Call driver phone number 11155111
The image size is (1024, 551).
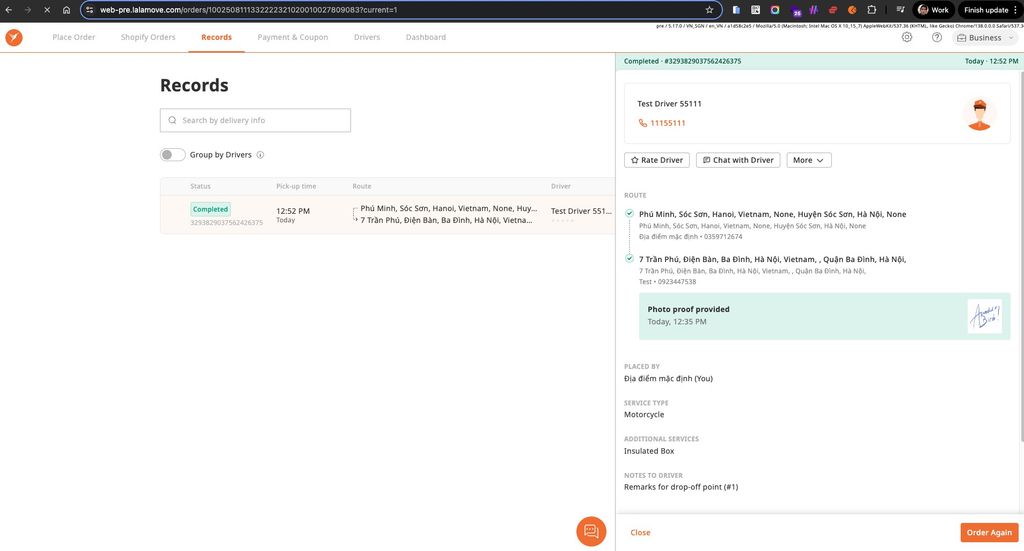pos(667,123)
